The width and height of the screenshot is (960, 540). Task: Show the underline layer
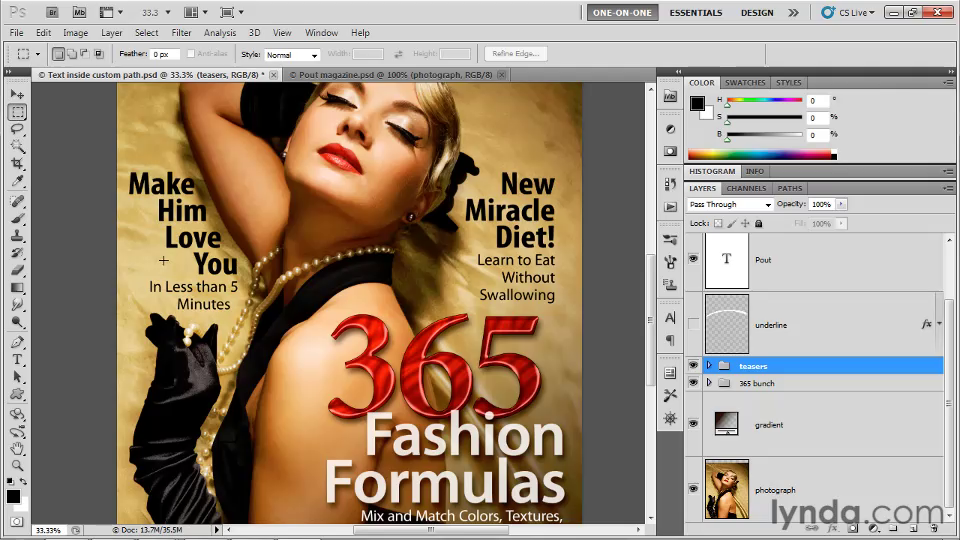click(693, 324)
